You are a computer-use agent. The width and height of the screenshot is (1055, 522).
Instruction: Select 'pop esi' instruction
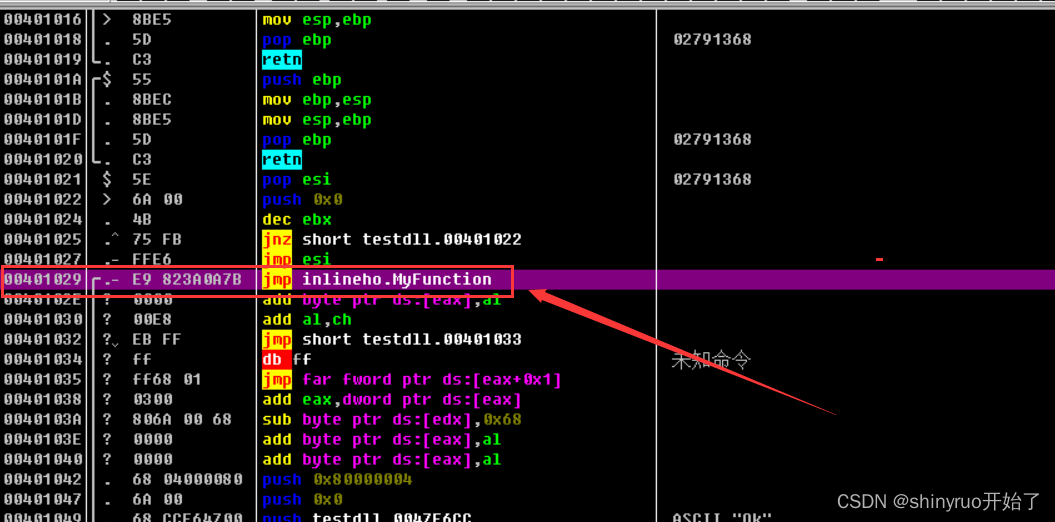click(x=297, y=180)
